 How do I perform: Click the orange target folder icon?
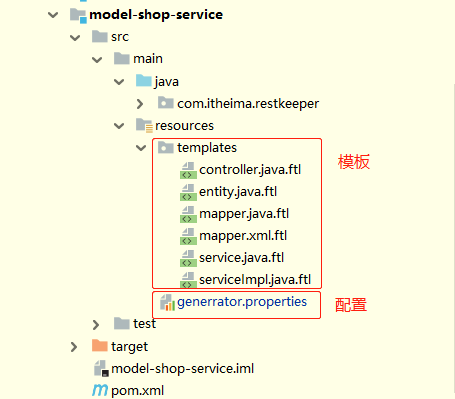[99, 346]
